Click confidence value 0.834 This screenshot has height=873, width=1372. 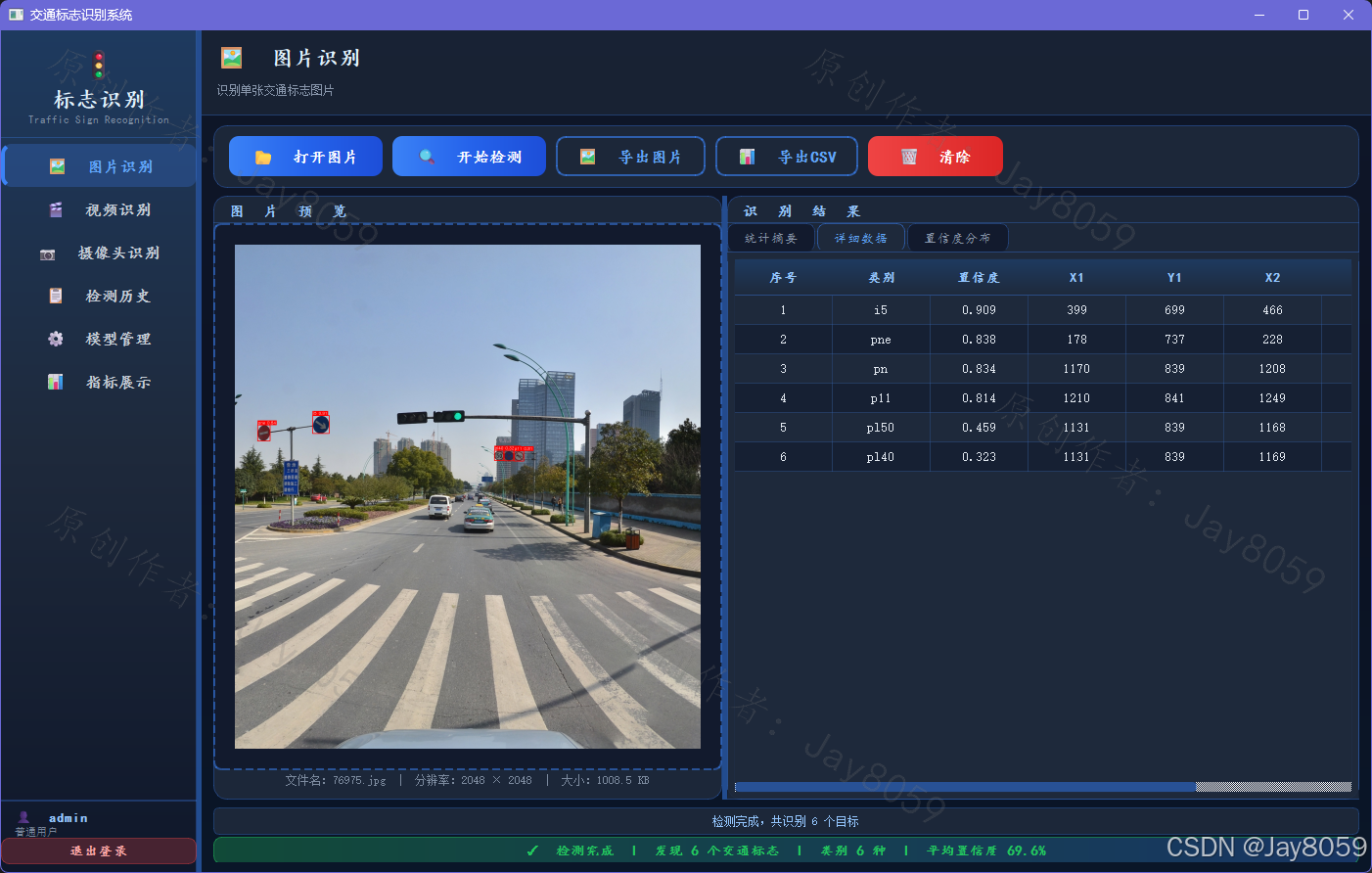coord(979,369)
